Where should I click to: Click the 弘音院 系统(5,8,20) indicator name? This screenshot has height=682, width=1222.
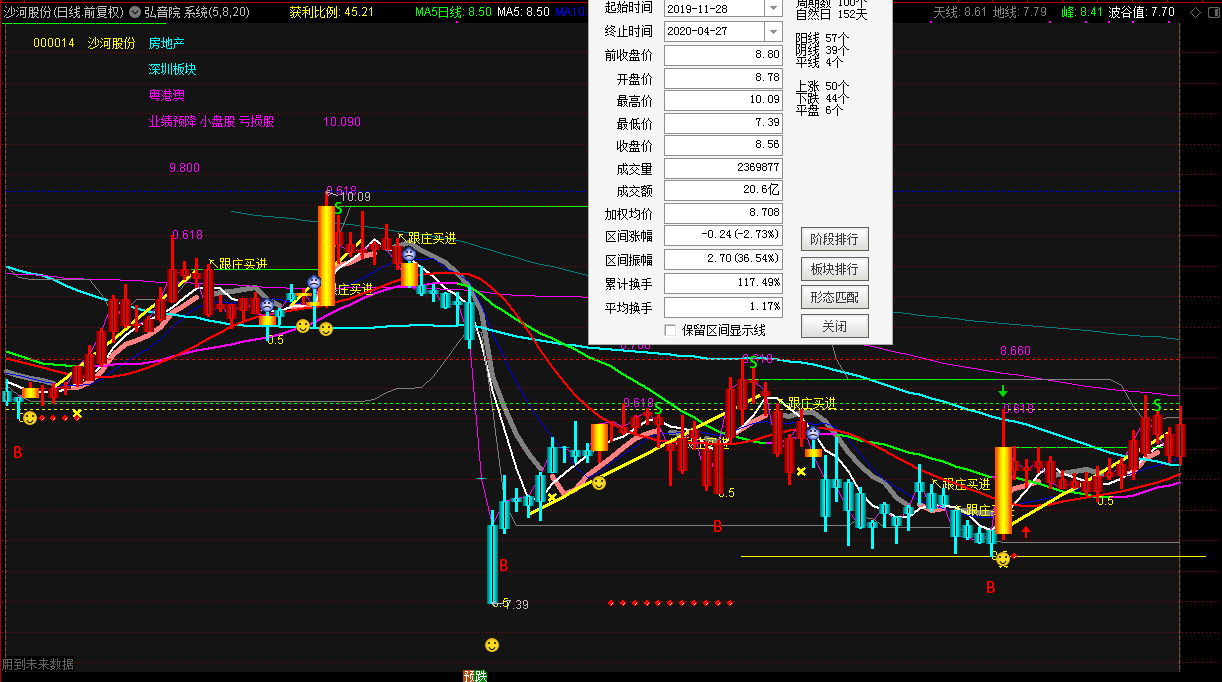coord(197,12)
